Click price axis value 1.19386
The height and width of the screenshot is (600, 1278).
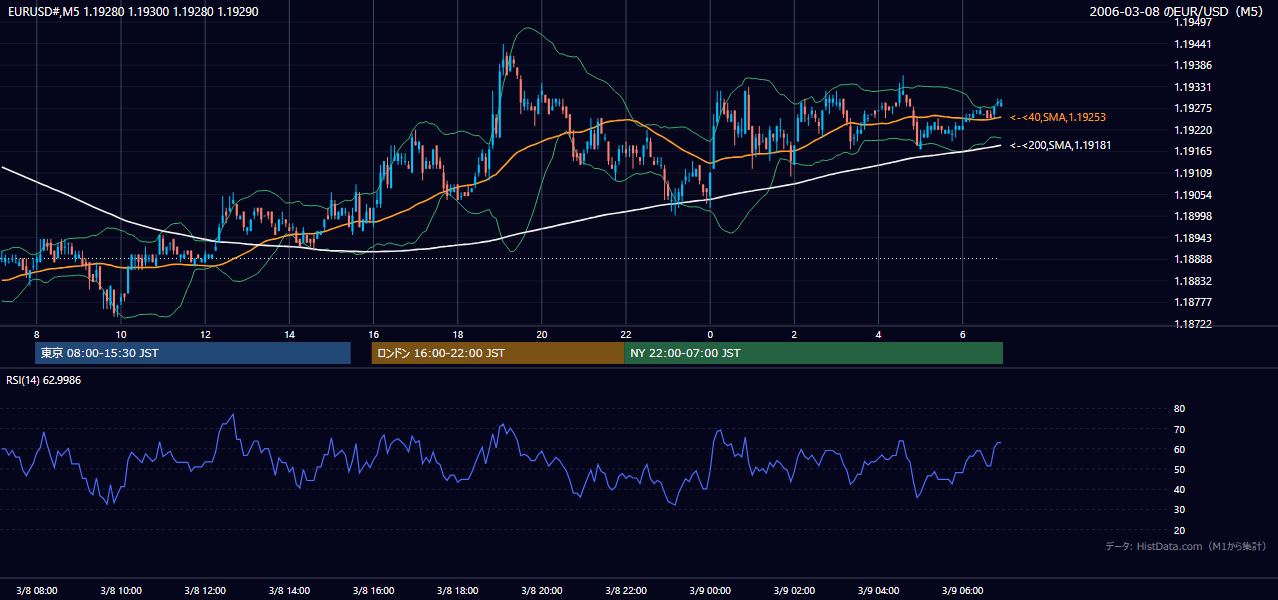[1193, 66]
